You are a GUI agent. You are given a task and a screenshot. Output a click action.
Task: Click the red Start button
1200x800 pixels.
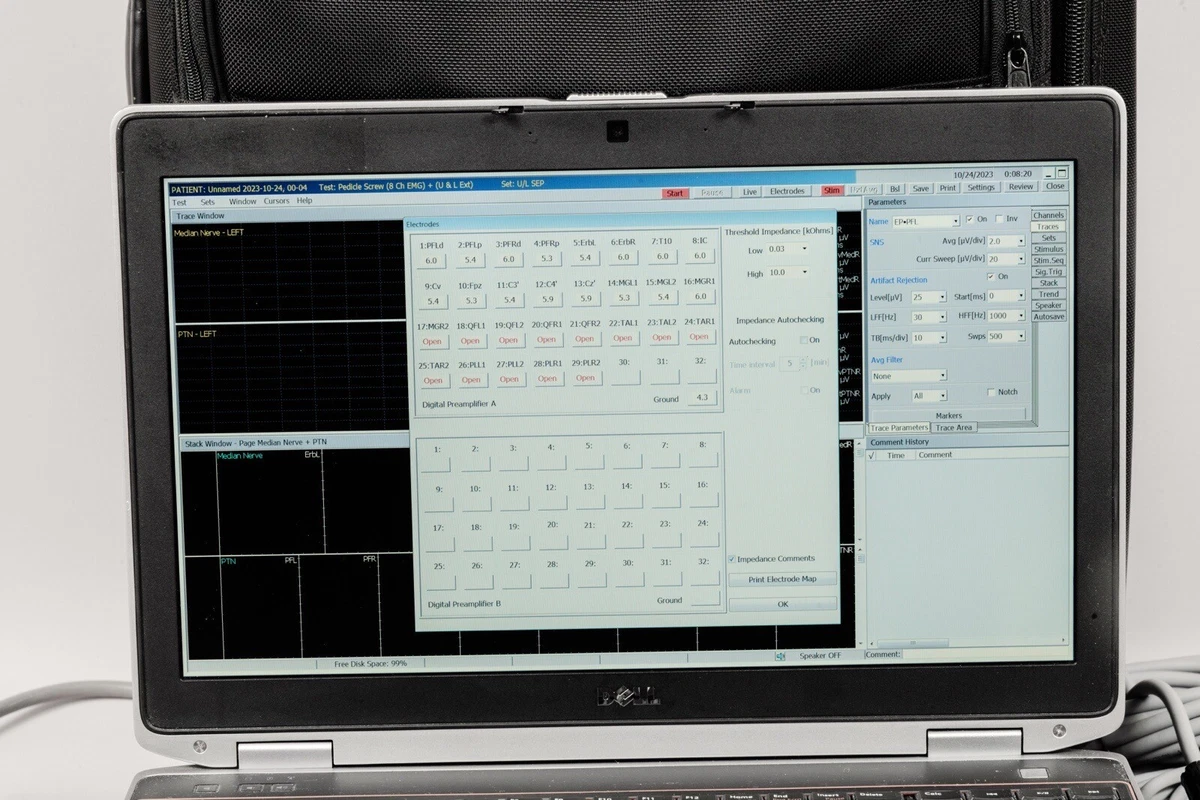(675, 192)
